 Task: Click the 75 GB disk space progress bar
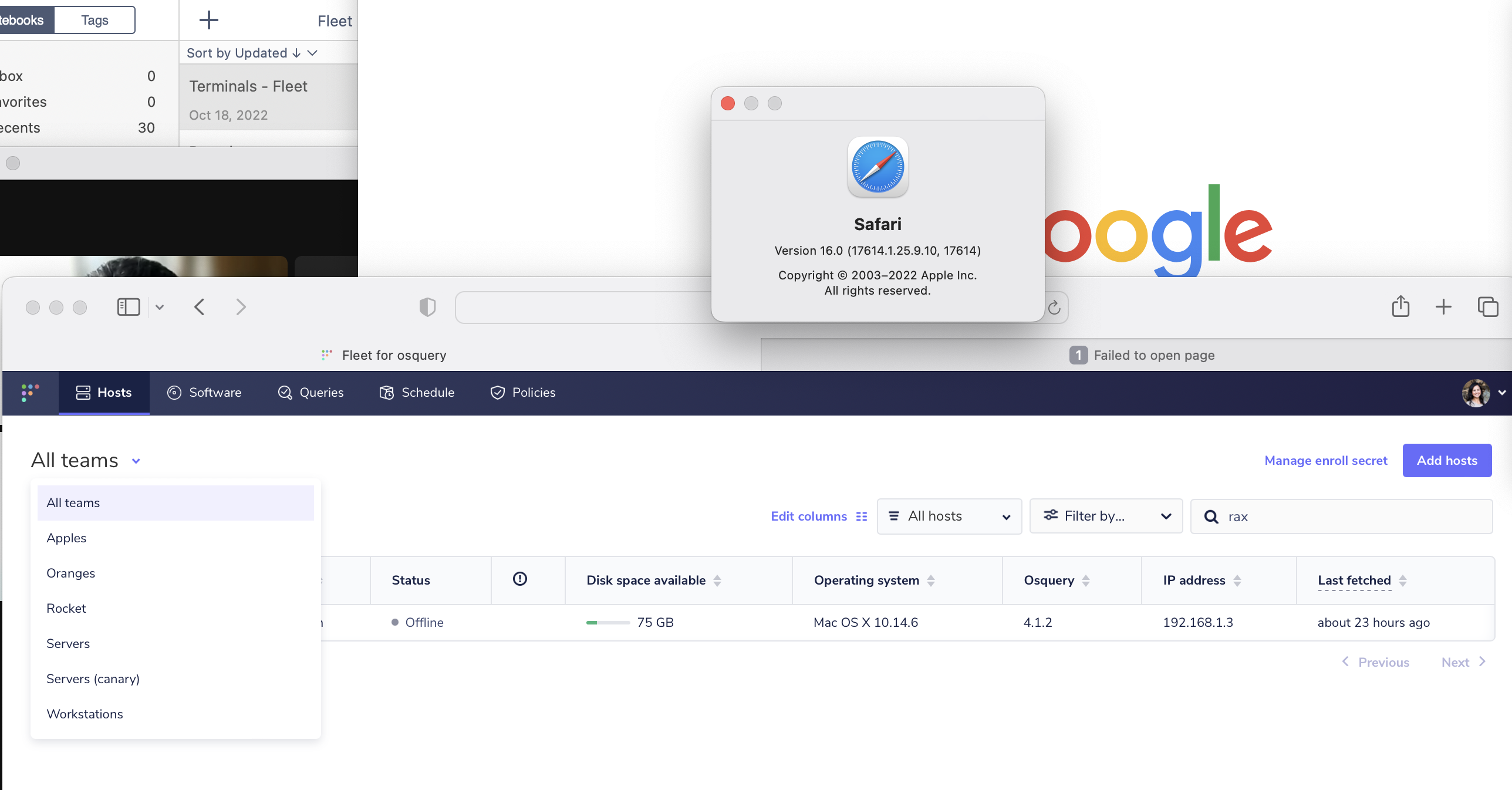(607, 623)
